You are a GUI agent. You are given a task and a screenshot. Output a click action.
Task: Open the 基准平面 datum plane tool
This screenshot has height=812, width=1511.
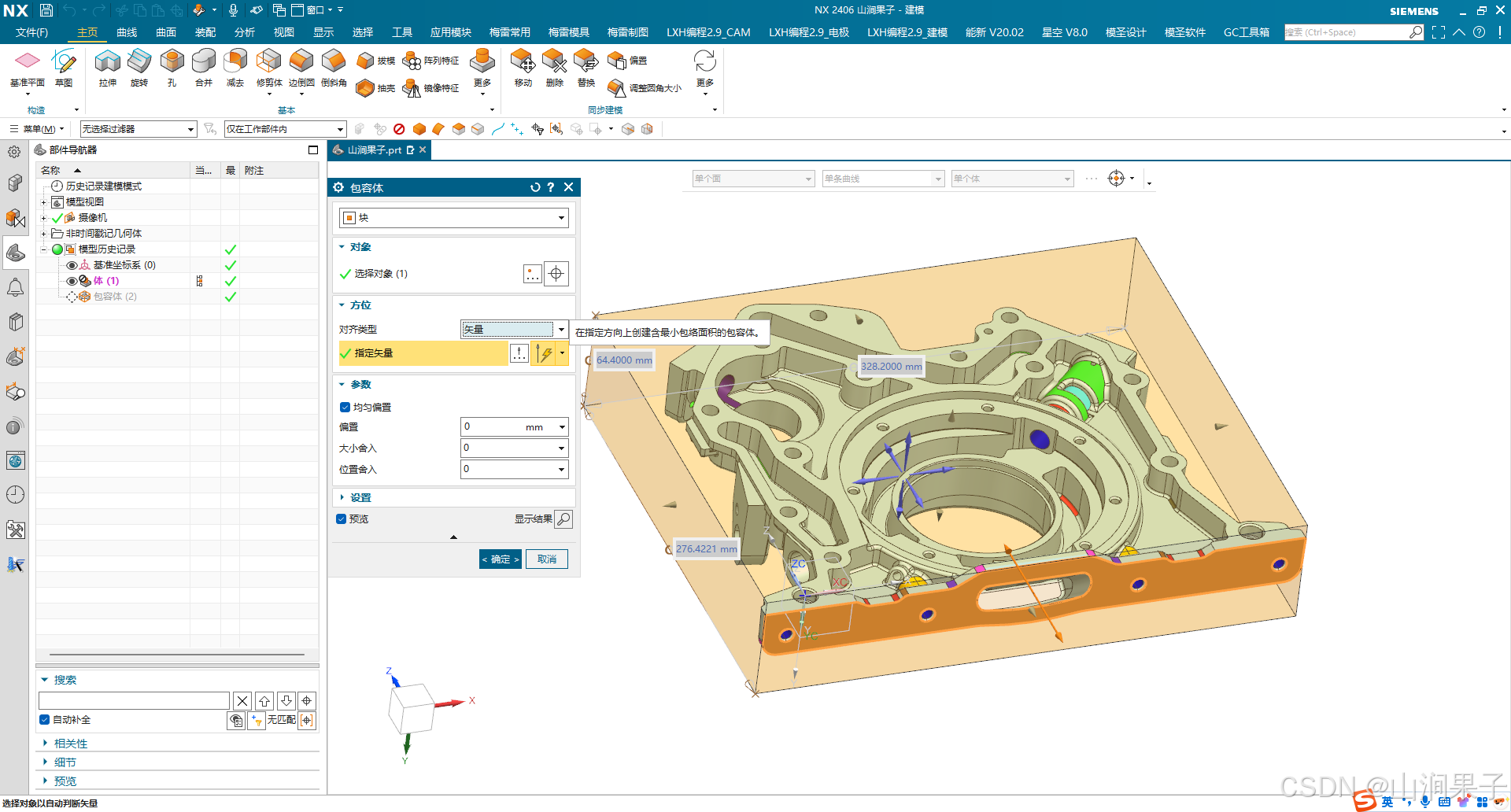(28, 68)
